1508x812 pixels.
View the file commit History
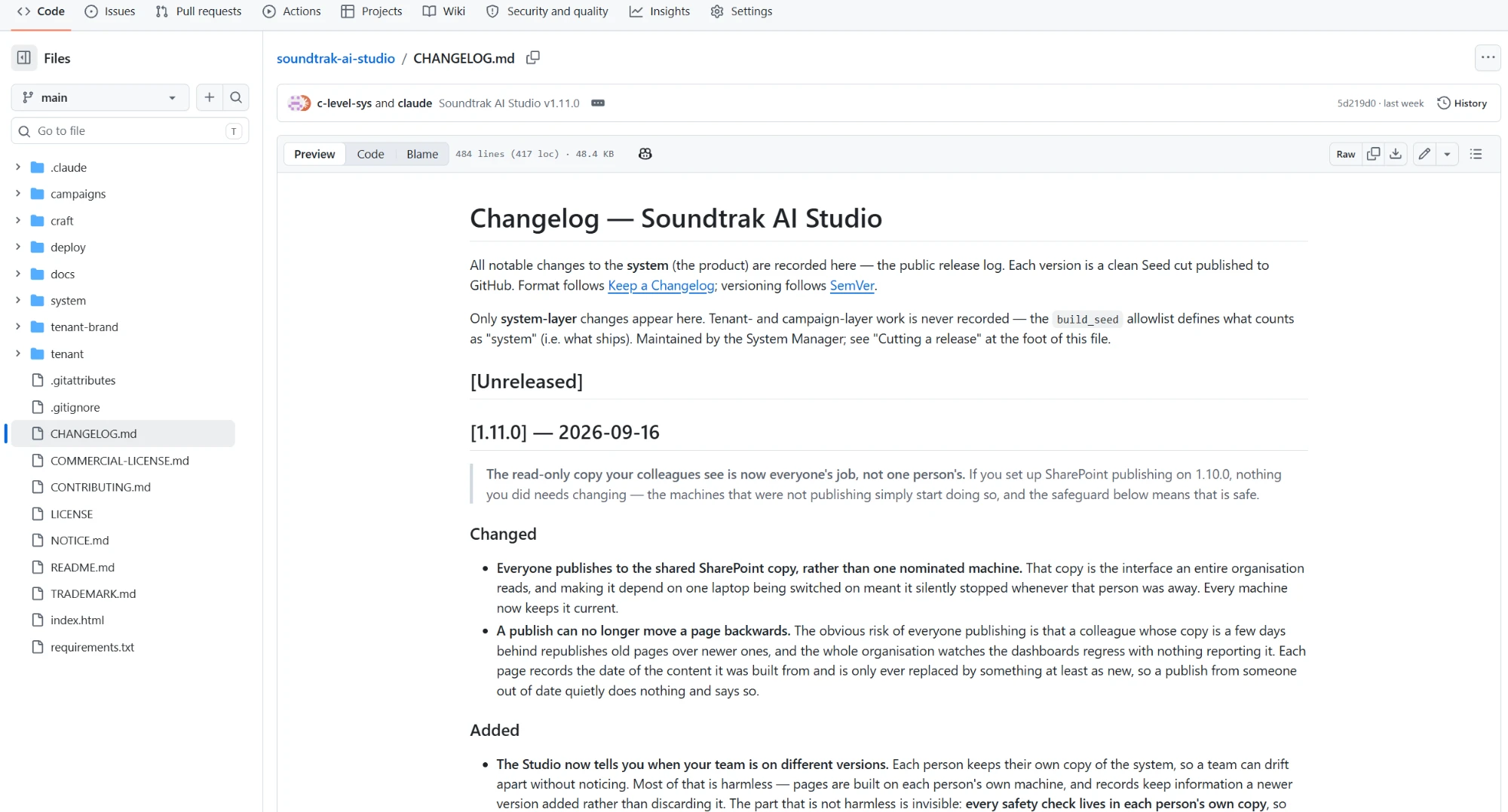pos(1462,103)
